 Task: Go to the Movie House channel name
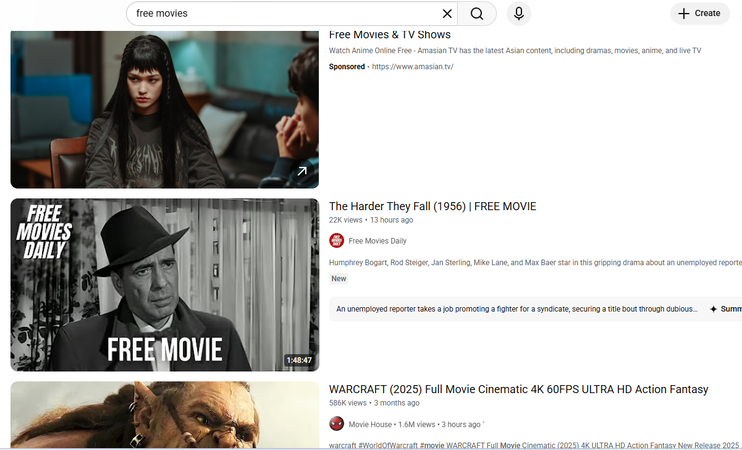click(x=370, y=424)
